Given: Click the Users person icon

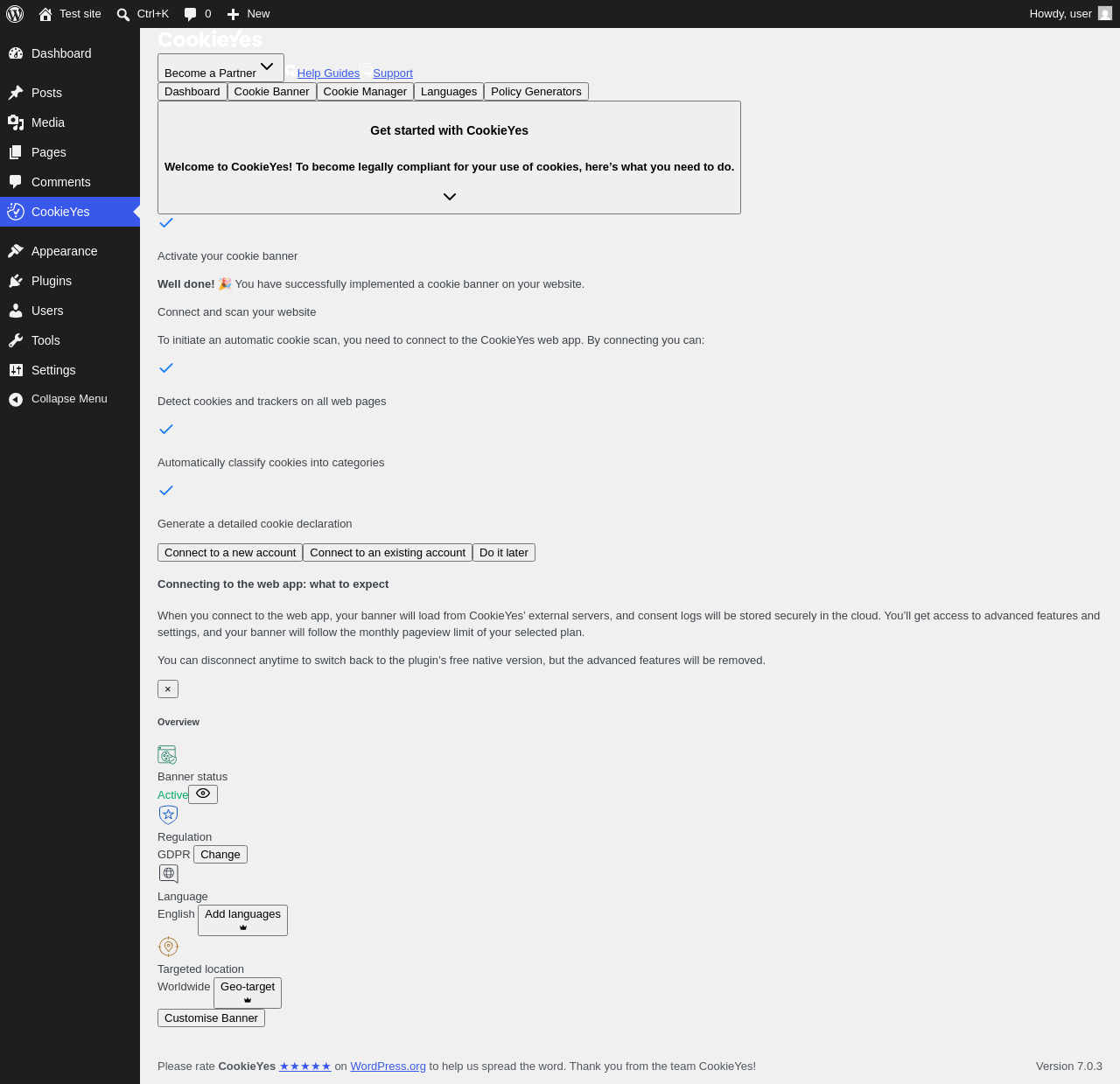Looking at the screenshot, I should coord(16,311).
